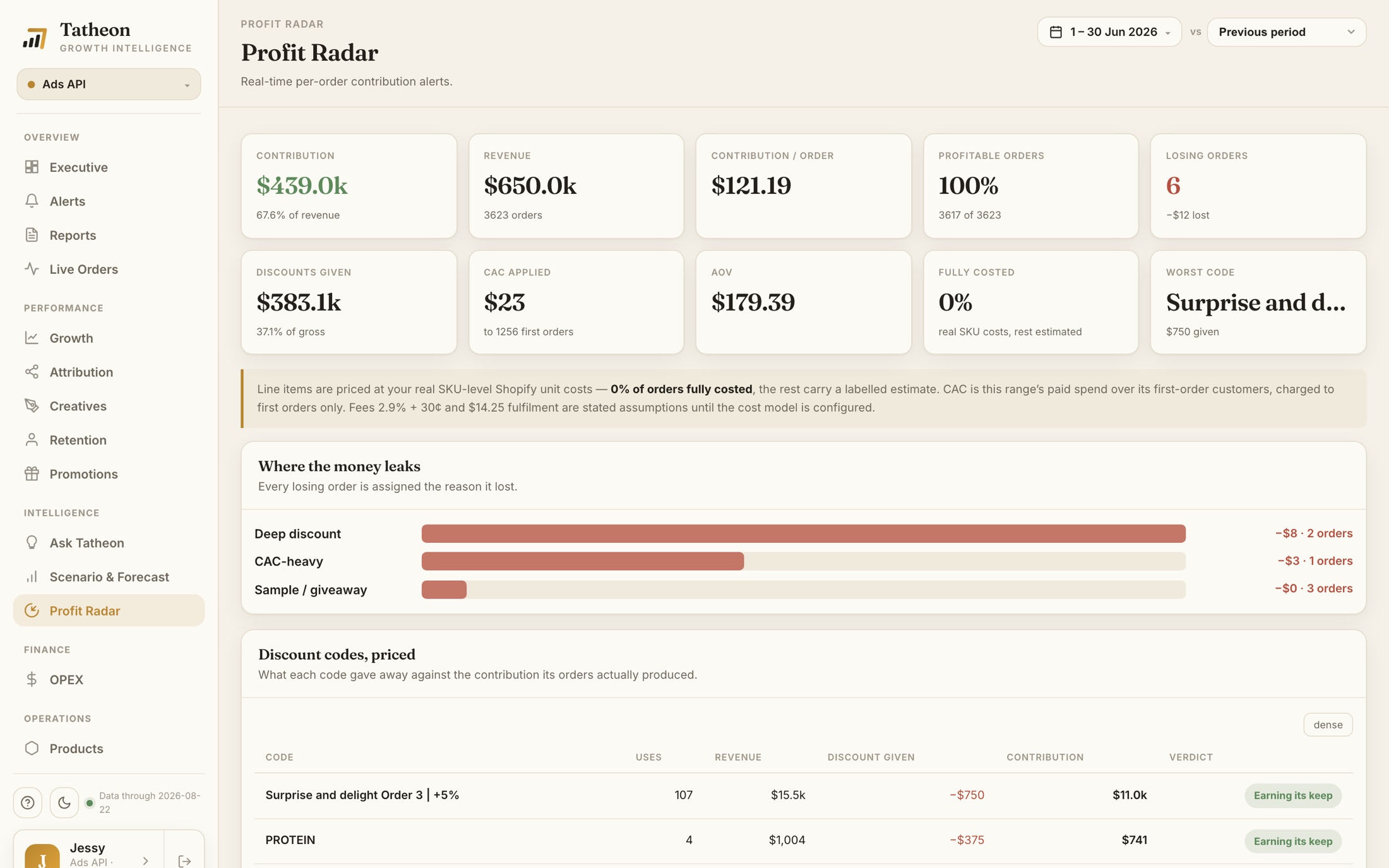Toggle dark mode with the moon icon
The width and height of the screenshot is (1389, 868).
click(x=64, y=802)
